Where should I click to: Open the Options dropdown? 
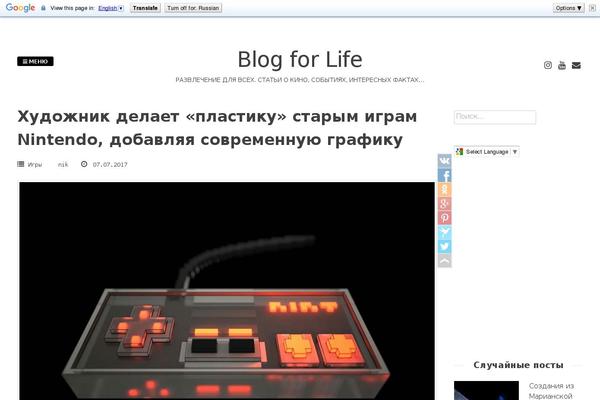(568, 8)
